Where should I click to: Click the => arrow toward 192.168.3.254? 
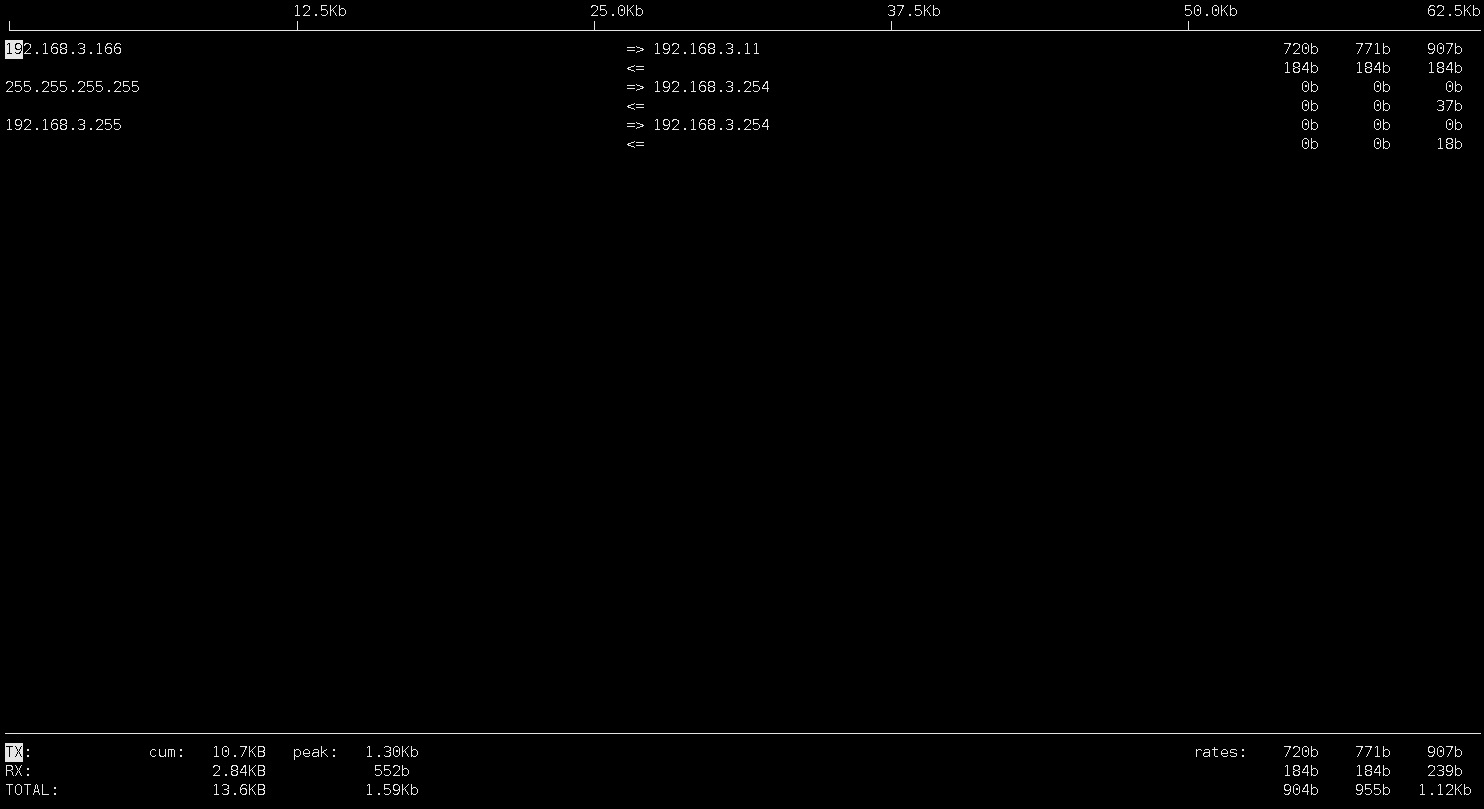point(637,87)
